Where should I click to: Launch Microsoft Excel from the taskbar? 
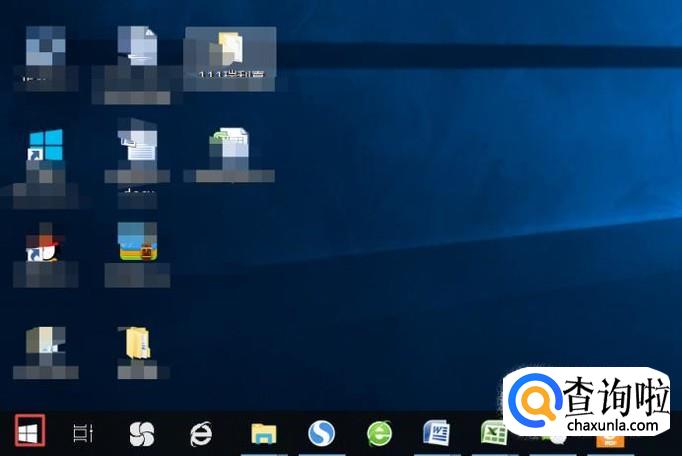tap(493, 434)
